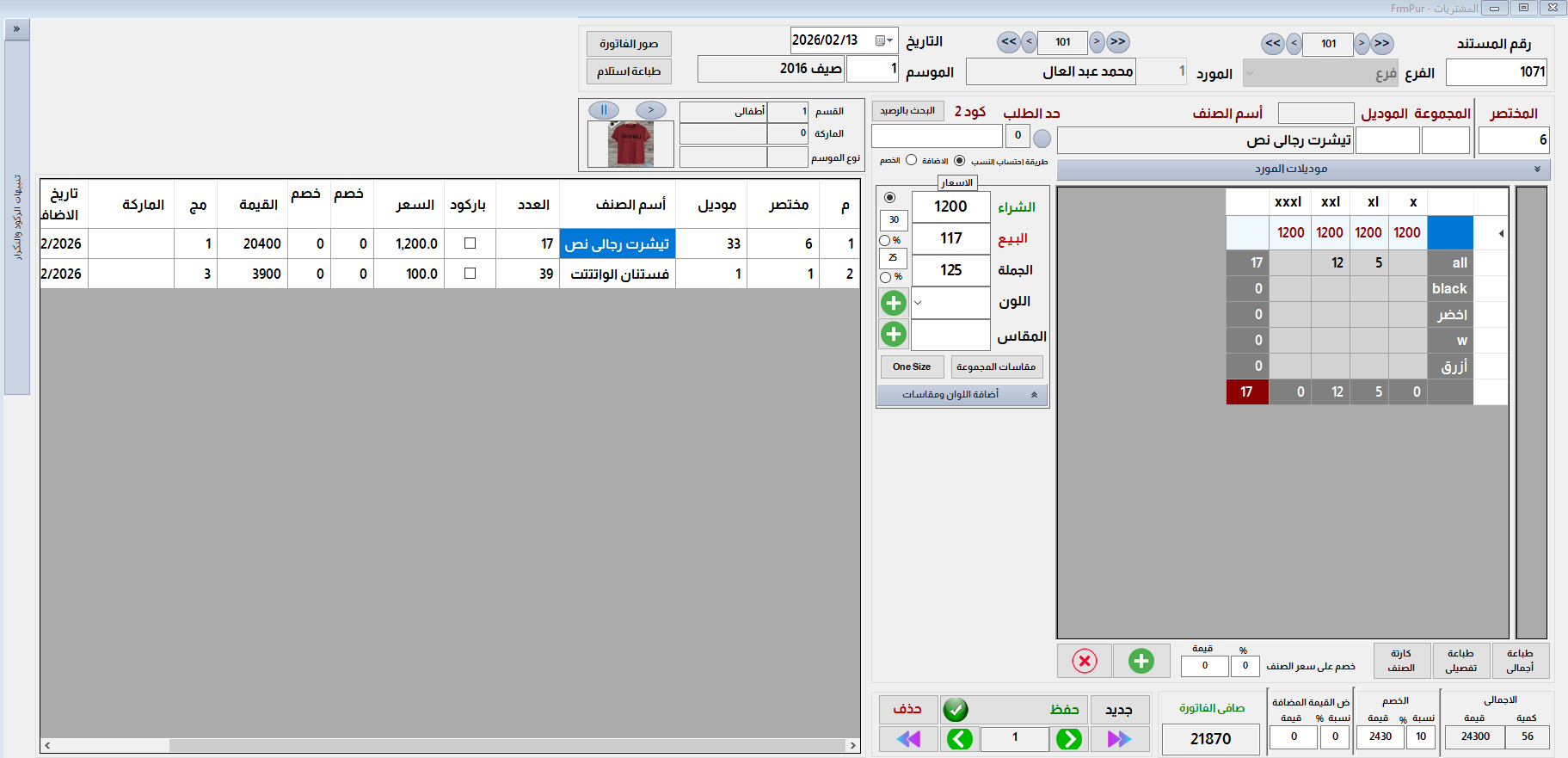1568x758 pixels.
Task: Open the date picker dropdown
Action: (884, 40)
